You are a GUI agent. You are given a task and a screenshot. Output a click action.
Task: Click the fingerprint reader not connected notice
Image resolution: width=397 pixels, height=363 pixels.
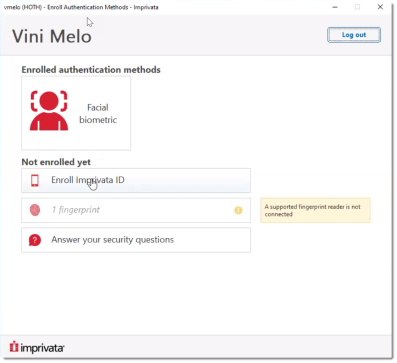click(x=315, y=210)
